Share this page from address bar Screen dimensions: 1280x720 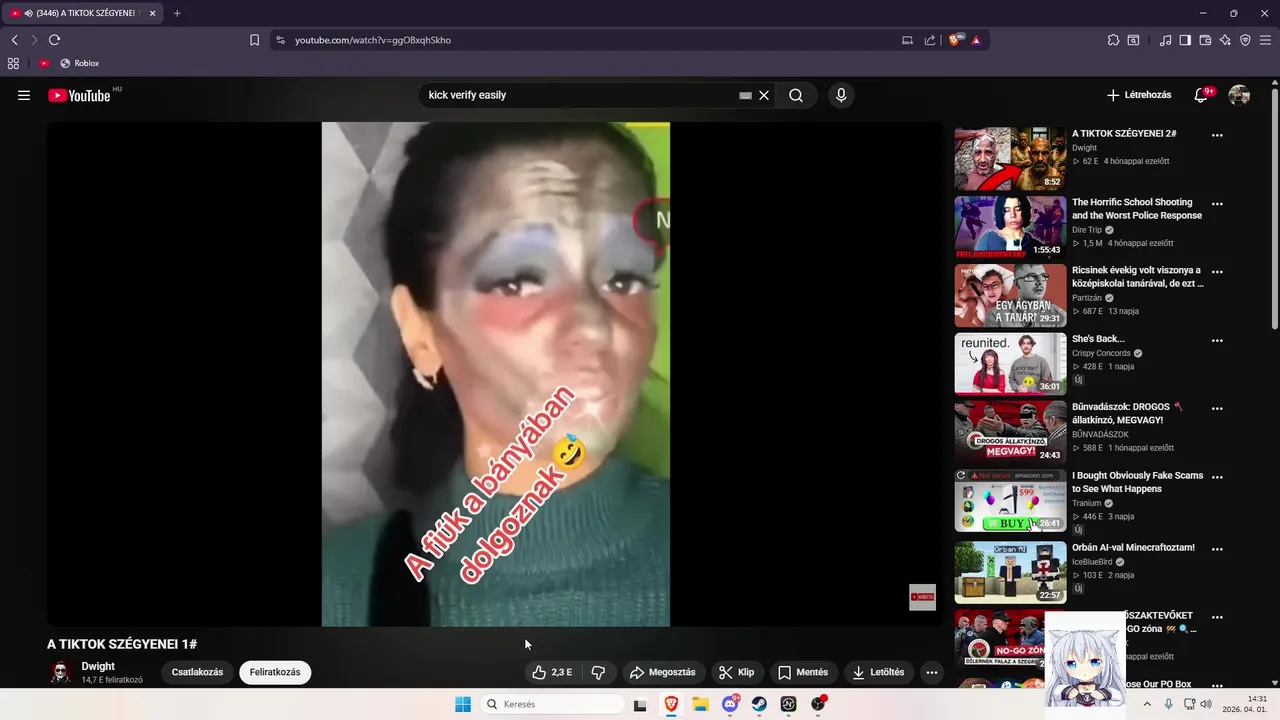point(930,40)
